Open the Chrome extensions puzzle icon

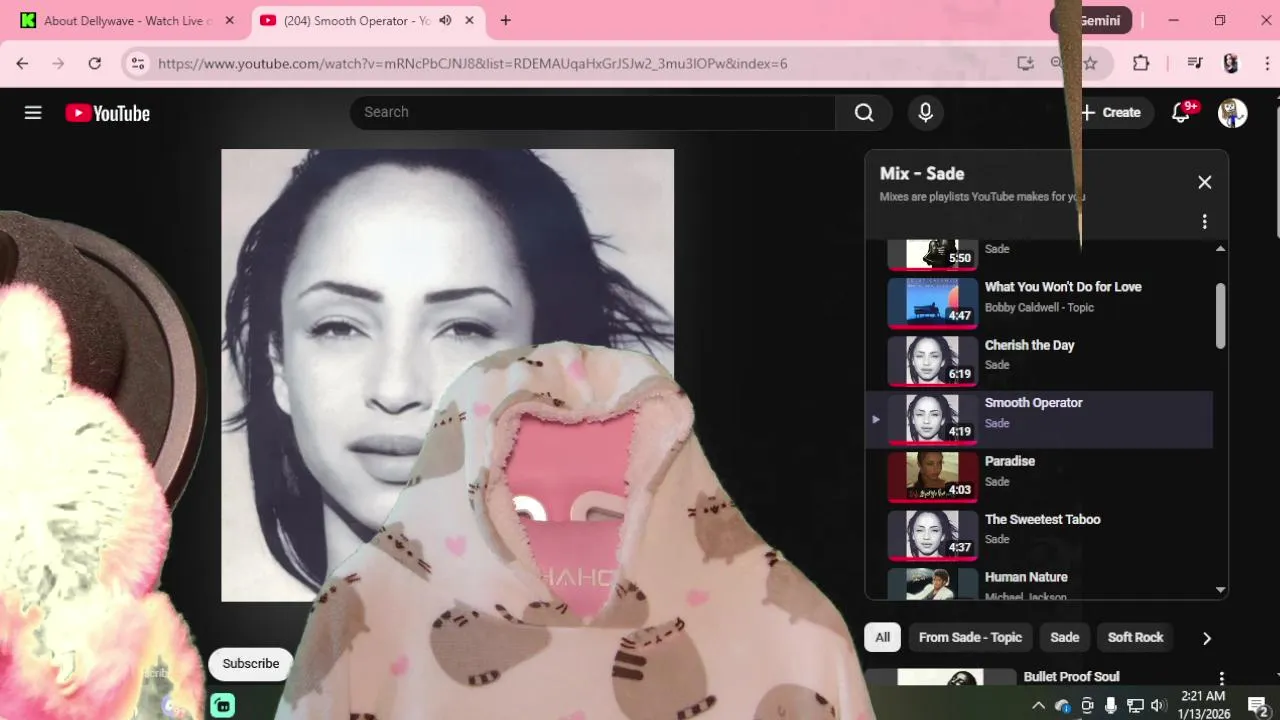(x=1141, y=63)
